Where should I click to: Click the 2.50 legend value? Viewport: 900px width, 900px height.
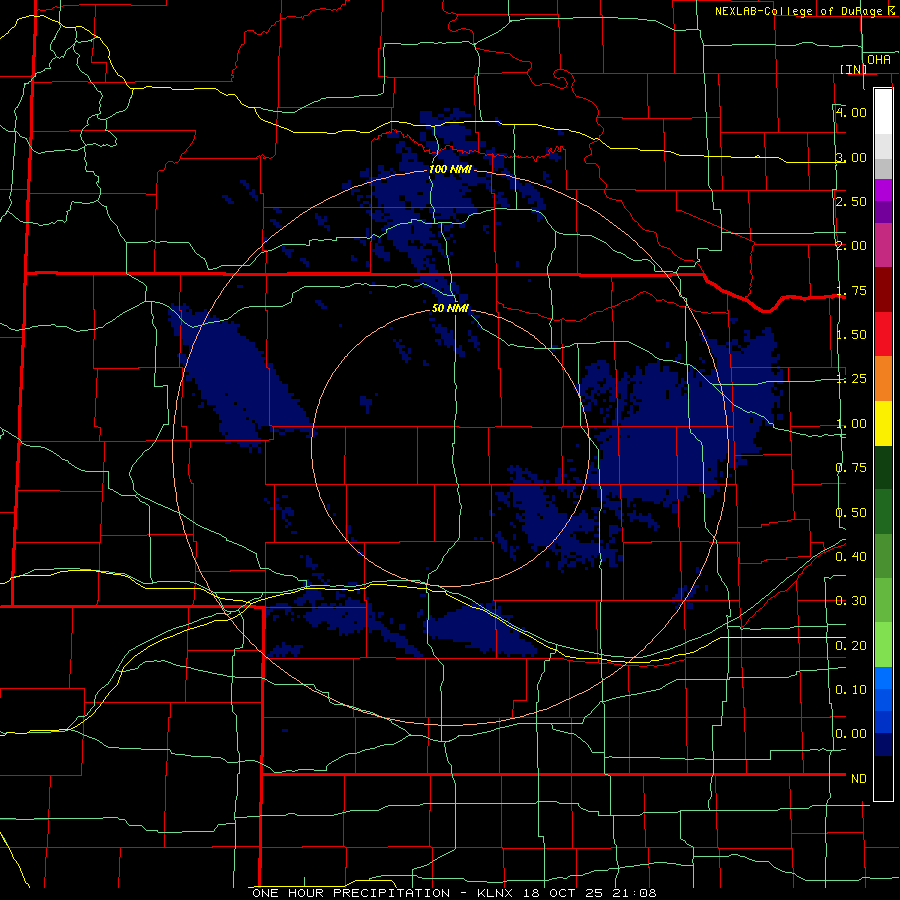[851, 201]
